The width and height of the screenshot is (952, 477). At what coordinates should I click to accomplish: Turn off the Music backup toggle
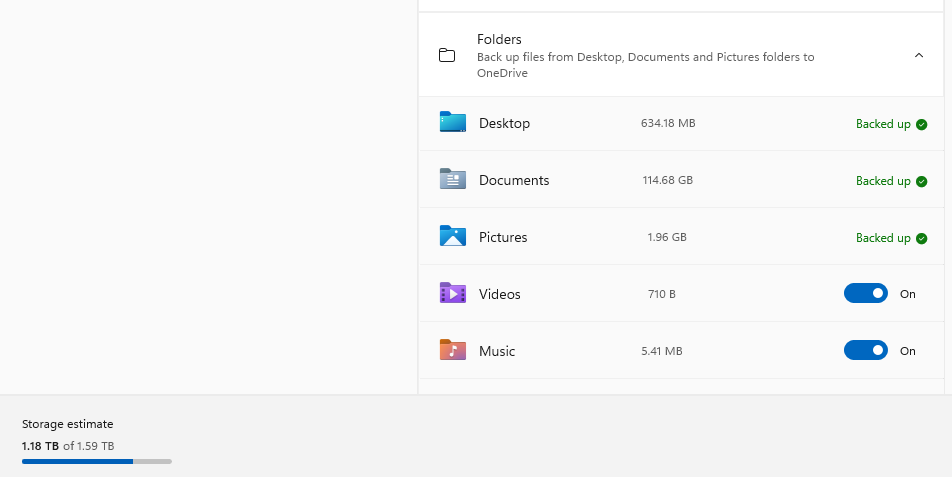pyautogui.click(x=866, y=350)
